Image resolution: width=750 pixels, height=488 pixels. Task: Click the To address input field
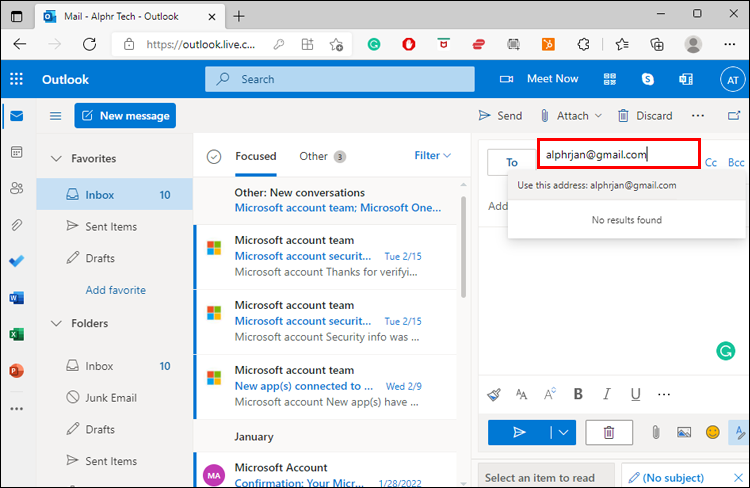(x=618, y=154)
